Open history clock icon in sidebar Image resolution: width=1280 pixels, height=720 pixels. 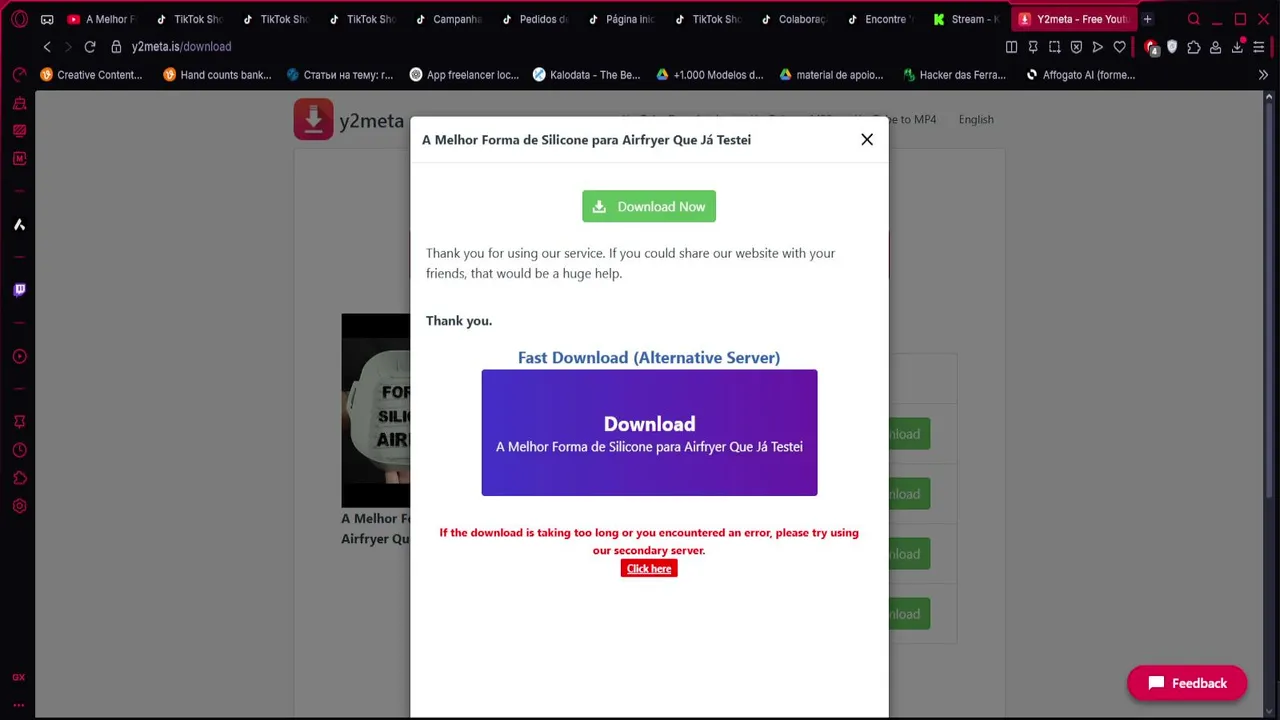tap(19, 450)
